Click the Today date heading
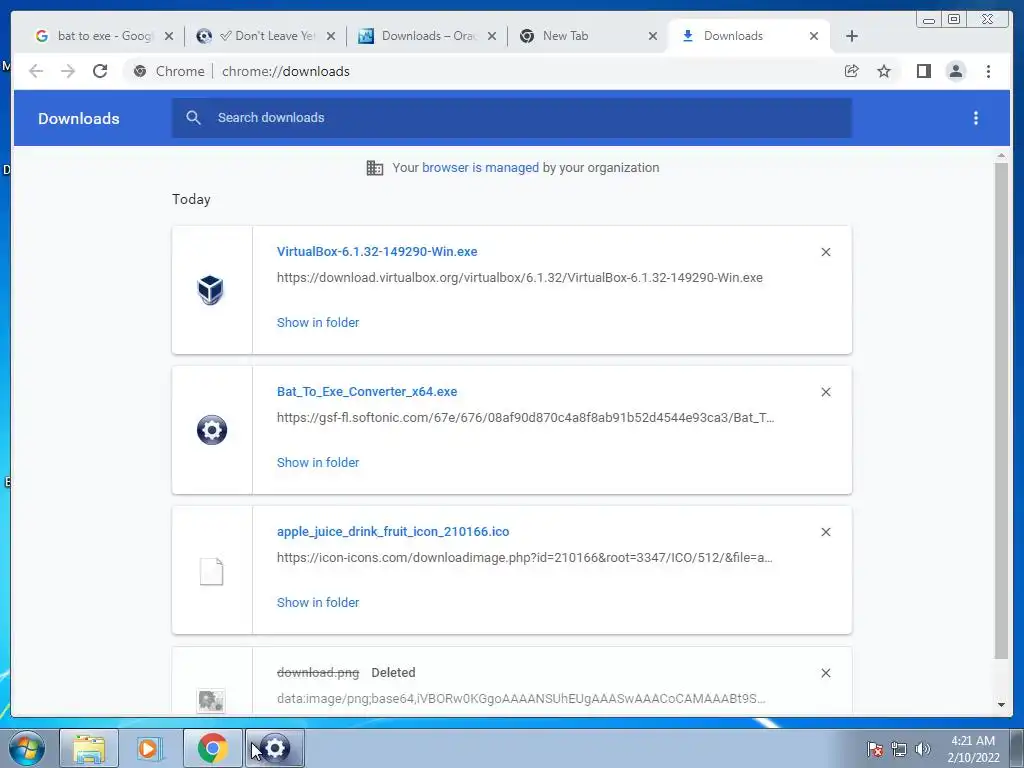1024x768 pixels. tap(191, 199)
